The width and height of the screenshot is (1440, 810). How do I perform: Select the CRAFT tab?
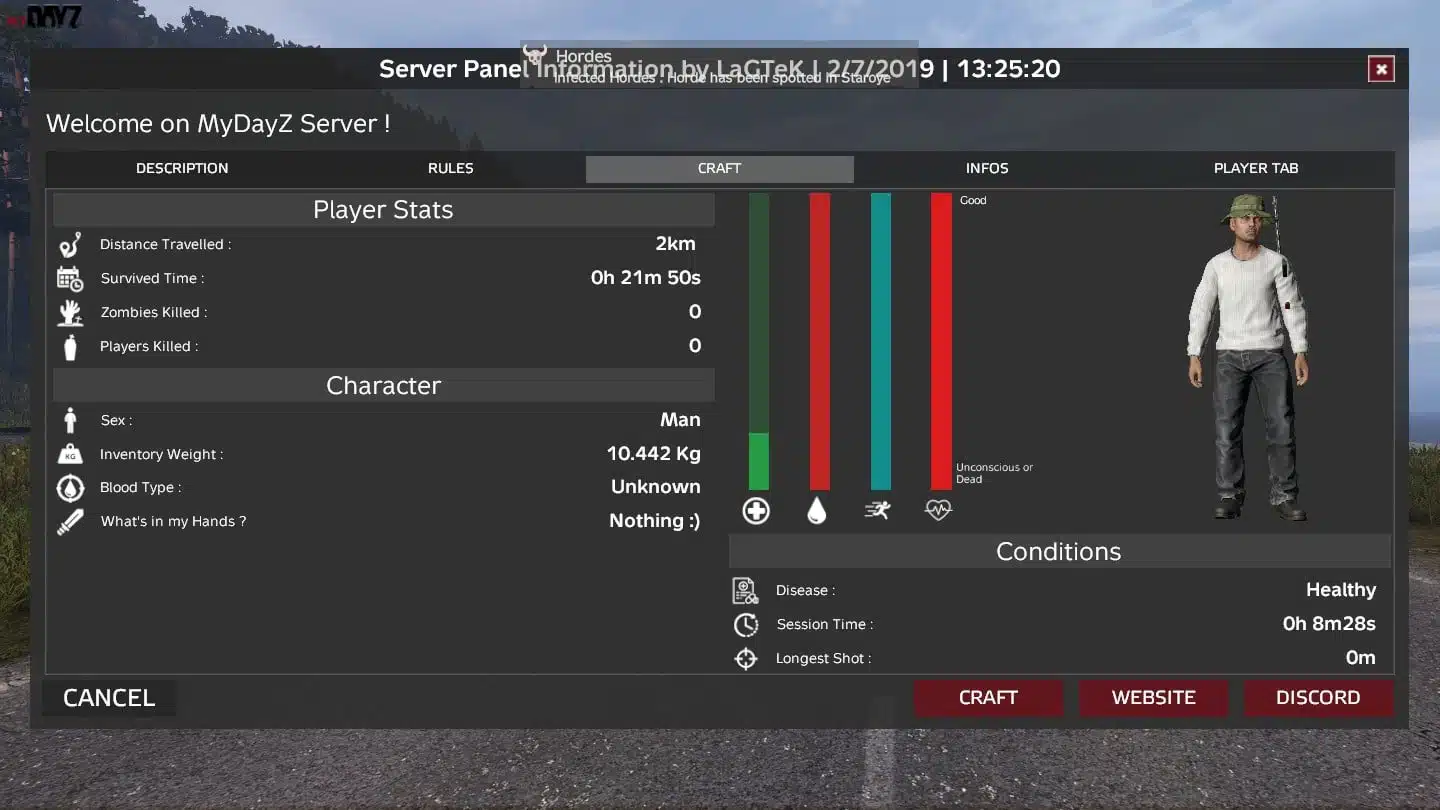(x=720, y=168)
